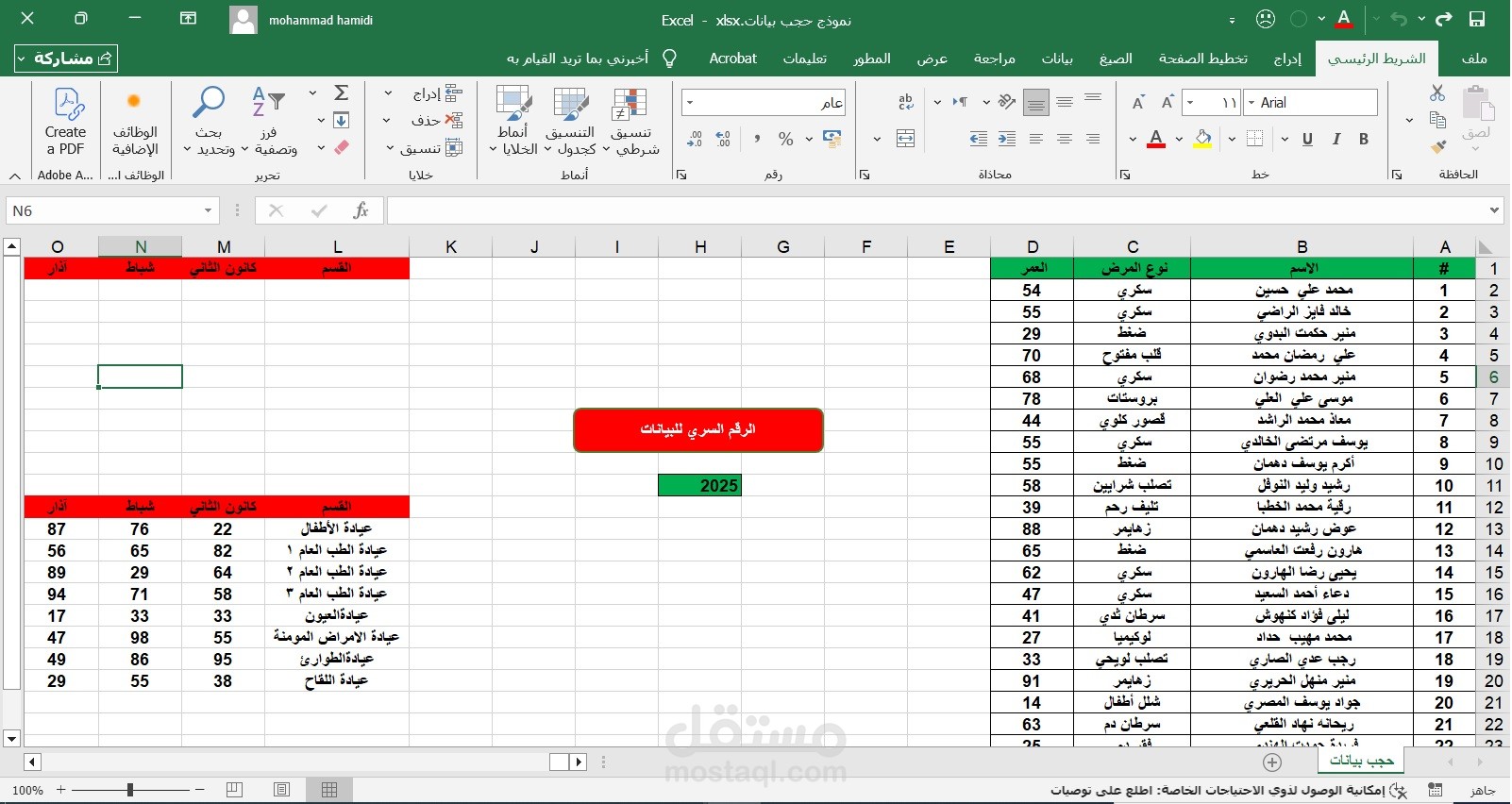Click the Copy icon in clipboard group

1437,119
